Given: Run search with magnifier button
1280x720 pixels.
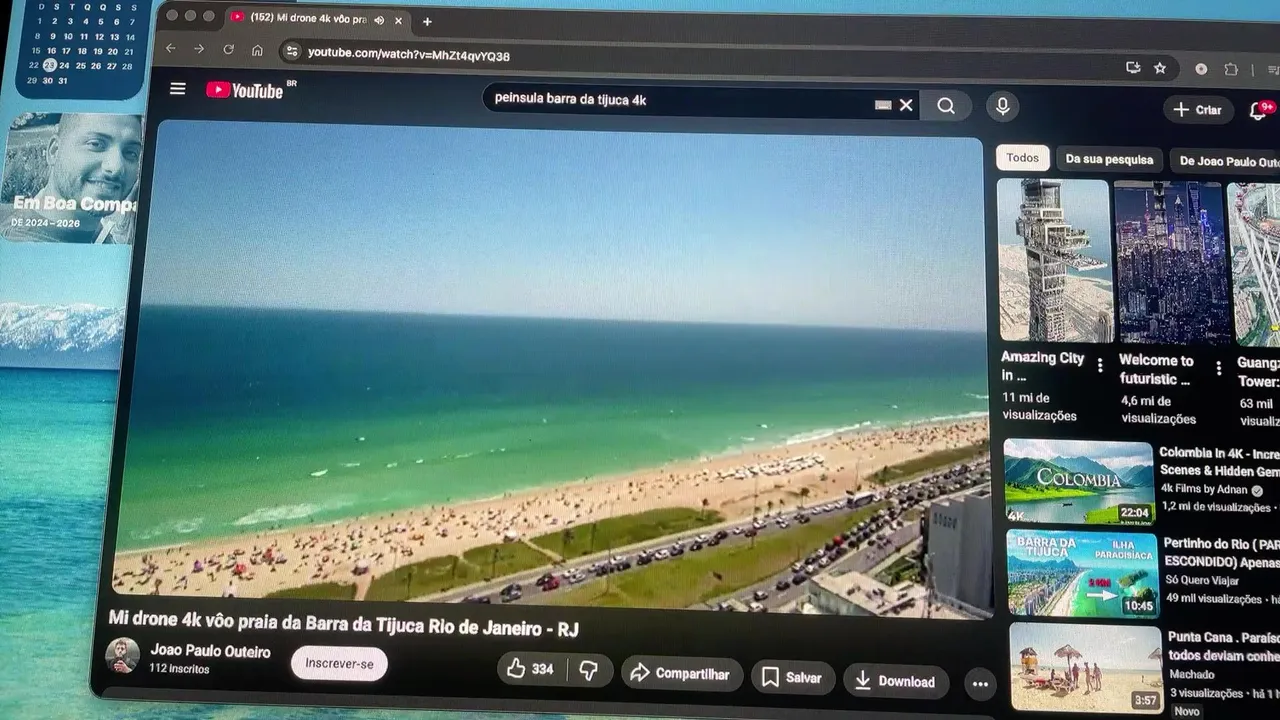Looking at the screenshot, I should pyautogui.click(x=946, y=106).
